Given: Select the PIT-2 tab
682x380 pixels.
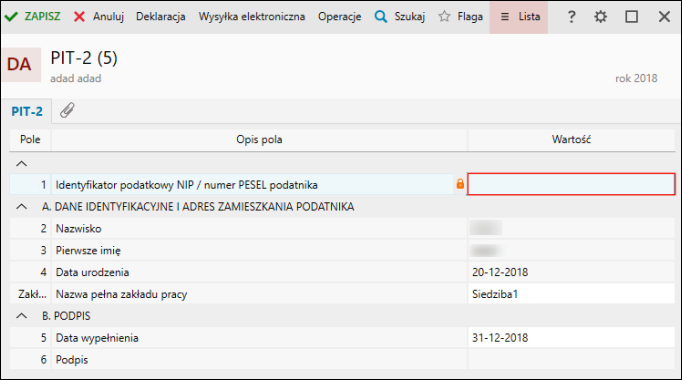Looking at the screenshot, I should (27, 111).
